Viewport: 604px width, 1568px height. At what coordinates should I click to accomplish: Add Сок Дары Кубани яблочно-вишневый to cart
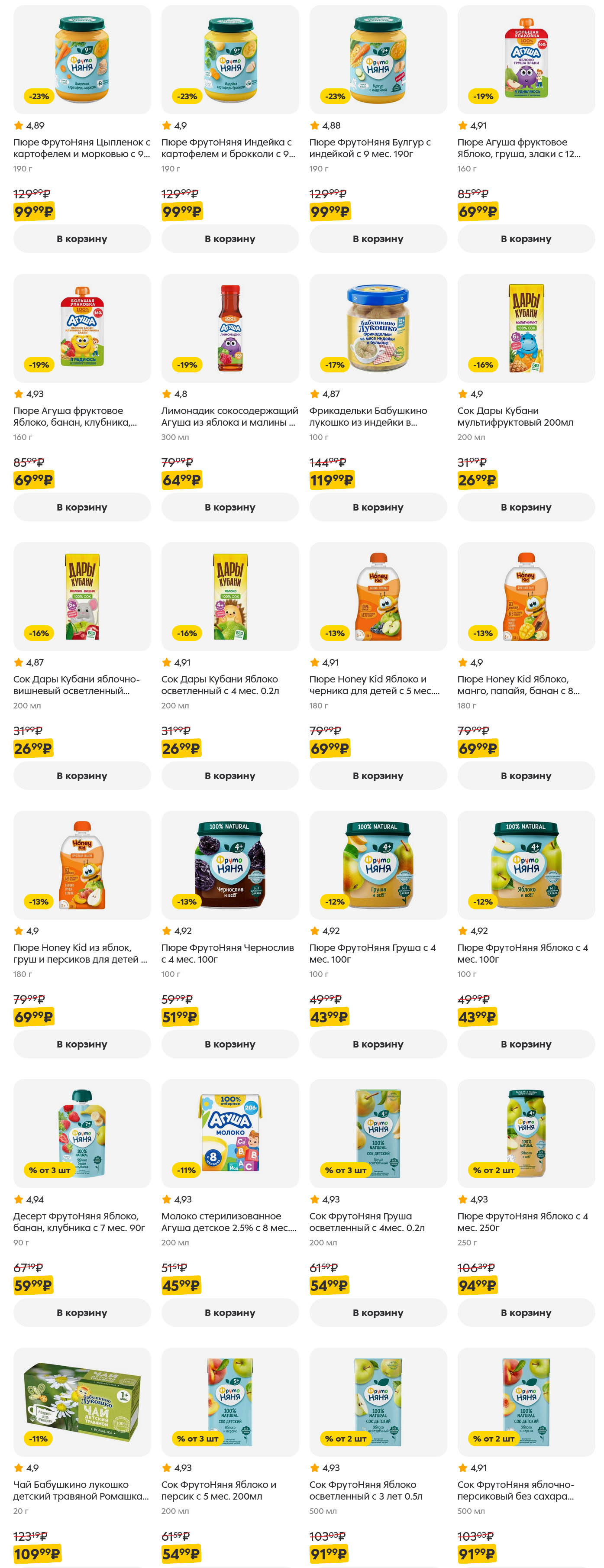pos(81,776)
